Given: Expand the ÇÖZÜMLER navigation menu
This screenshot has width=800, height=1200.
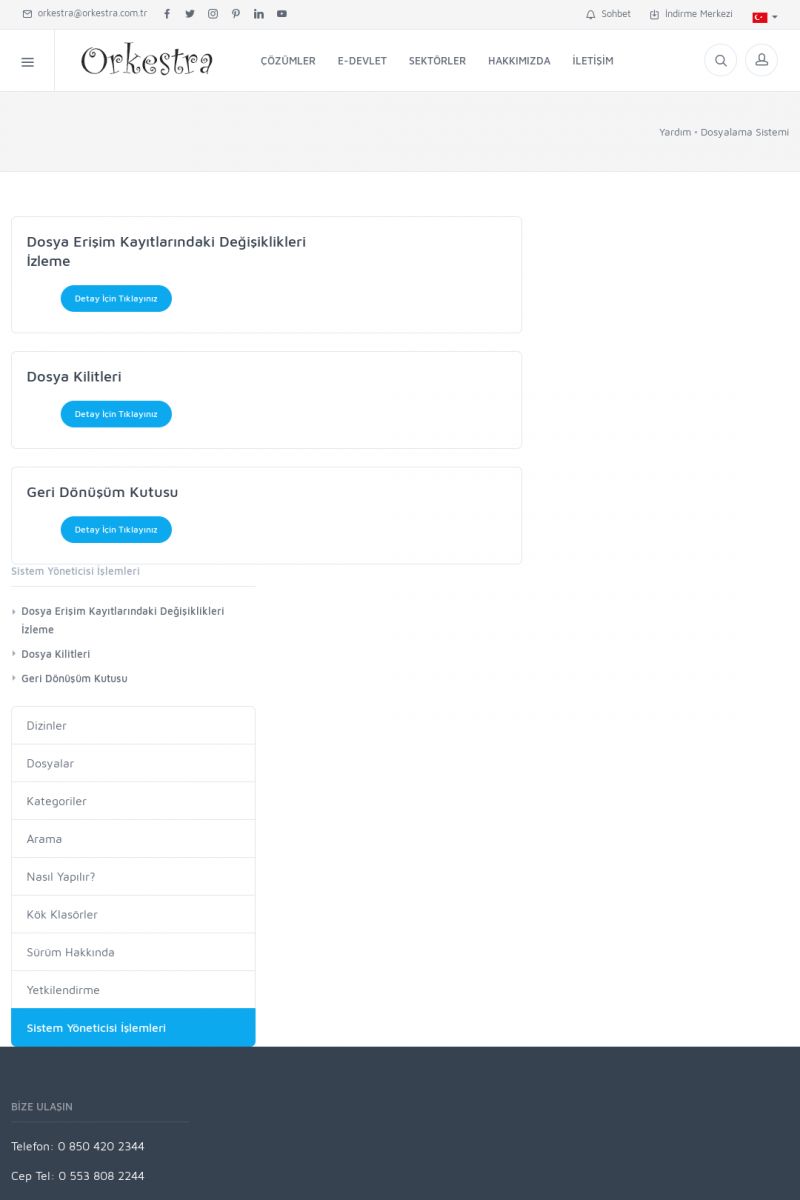Looking at the screenshot, I should [288, 61].
